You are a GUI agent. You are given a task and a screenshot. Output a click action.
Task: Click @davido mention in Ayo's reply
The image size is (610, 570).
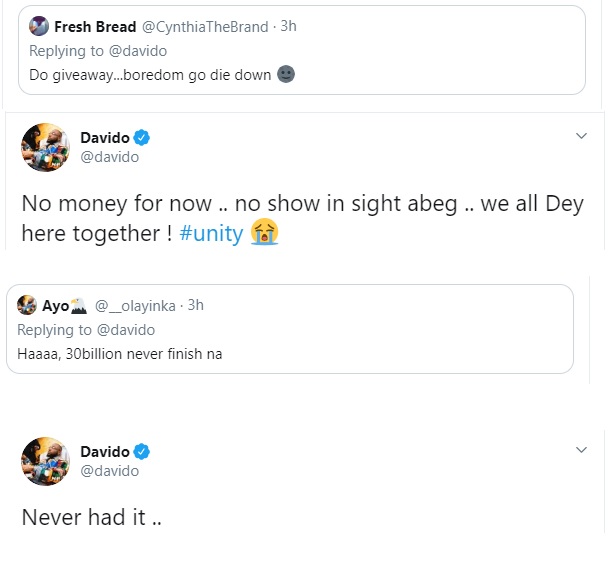[x=126, y=330]
